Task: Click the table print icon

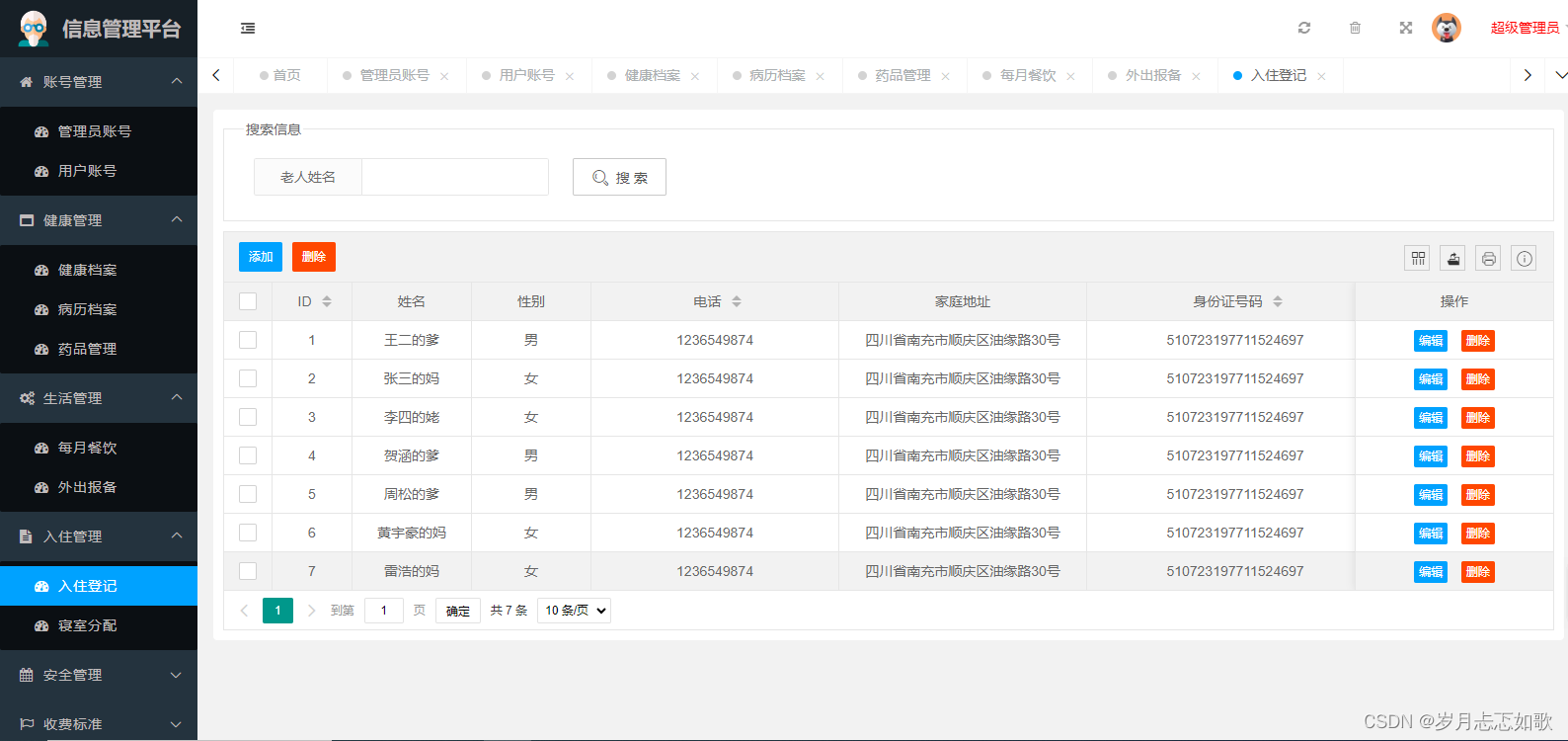Action: [1489, 258]
